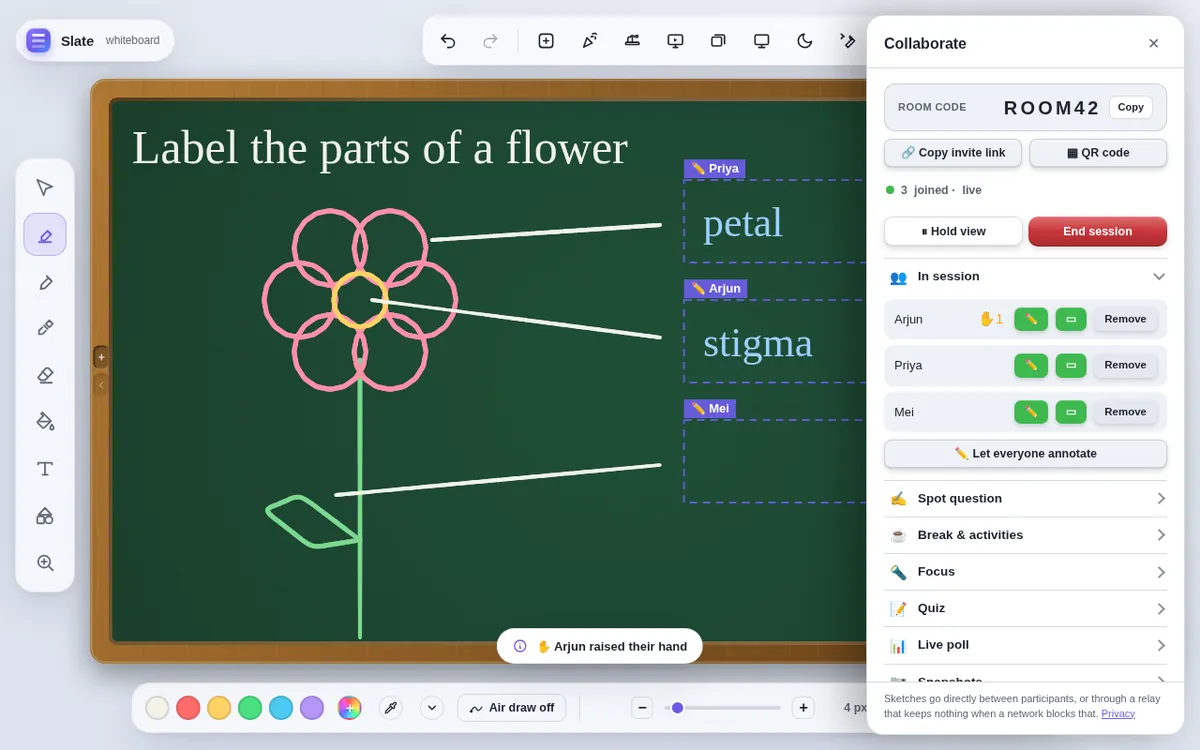1200x750 pixels.
Task: Click the overlapping squares duplicate icon
Action: (718, 41)
